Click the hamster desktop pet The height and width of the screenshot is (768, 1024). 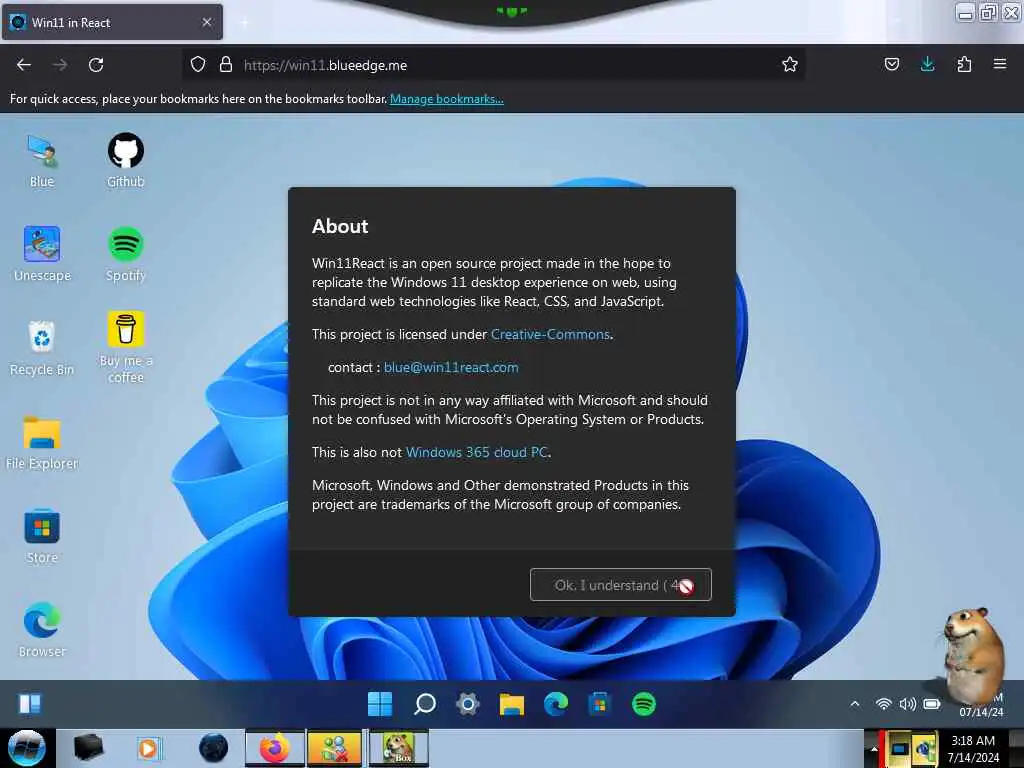pos(973,655)
